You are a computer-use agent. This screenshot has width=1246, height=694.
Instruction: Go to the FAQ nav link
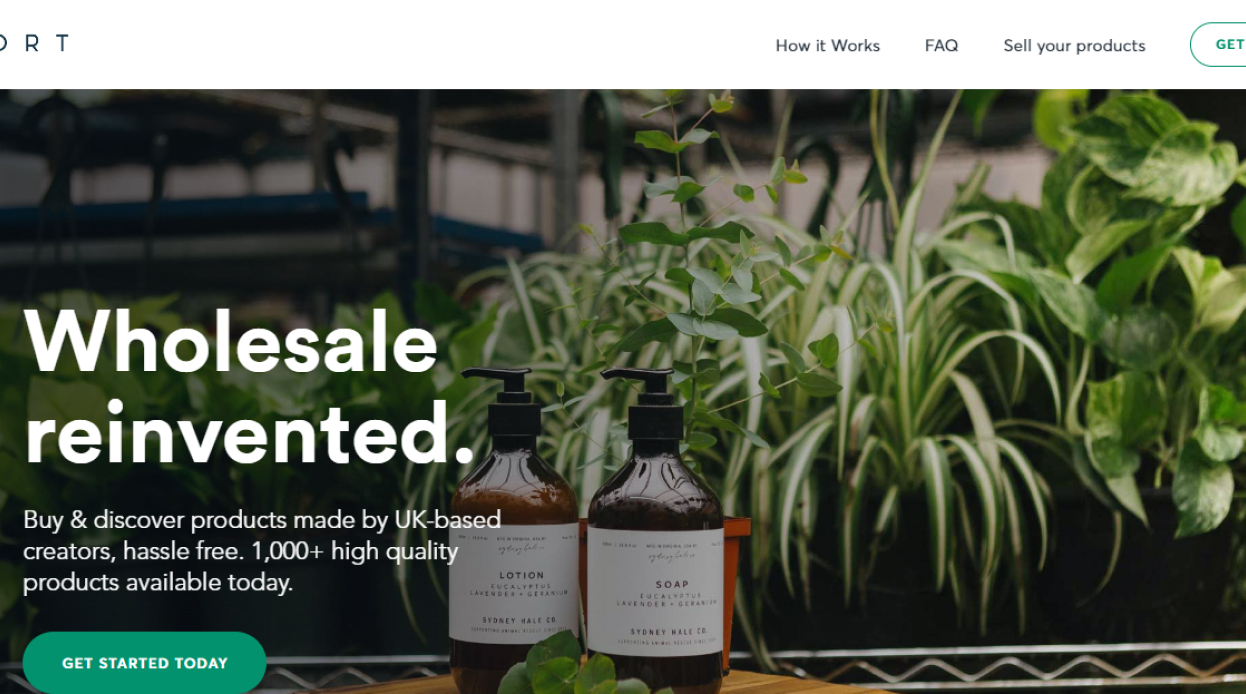(941, 45)
